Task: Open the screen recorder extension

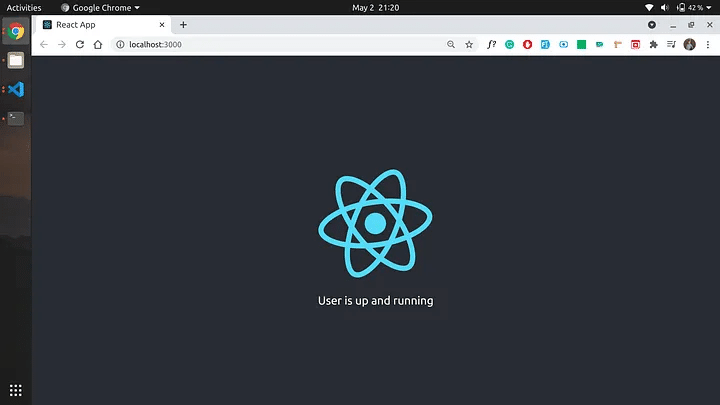Action: [x=563, y=45]
